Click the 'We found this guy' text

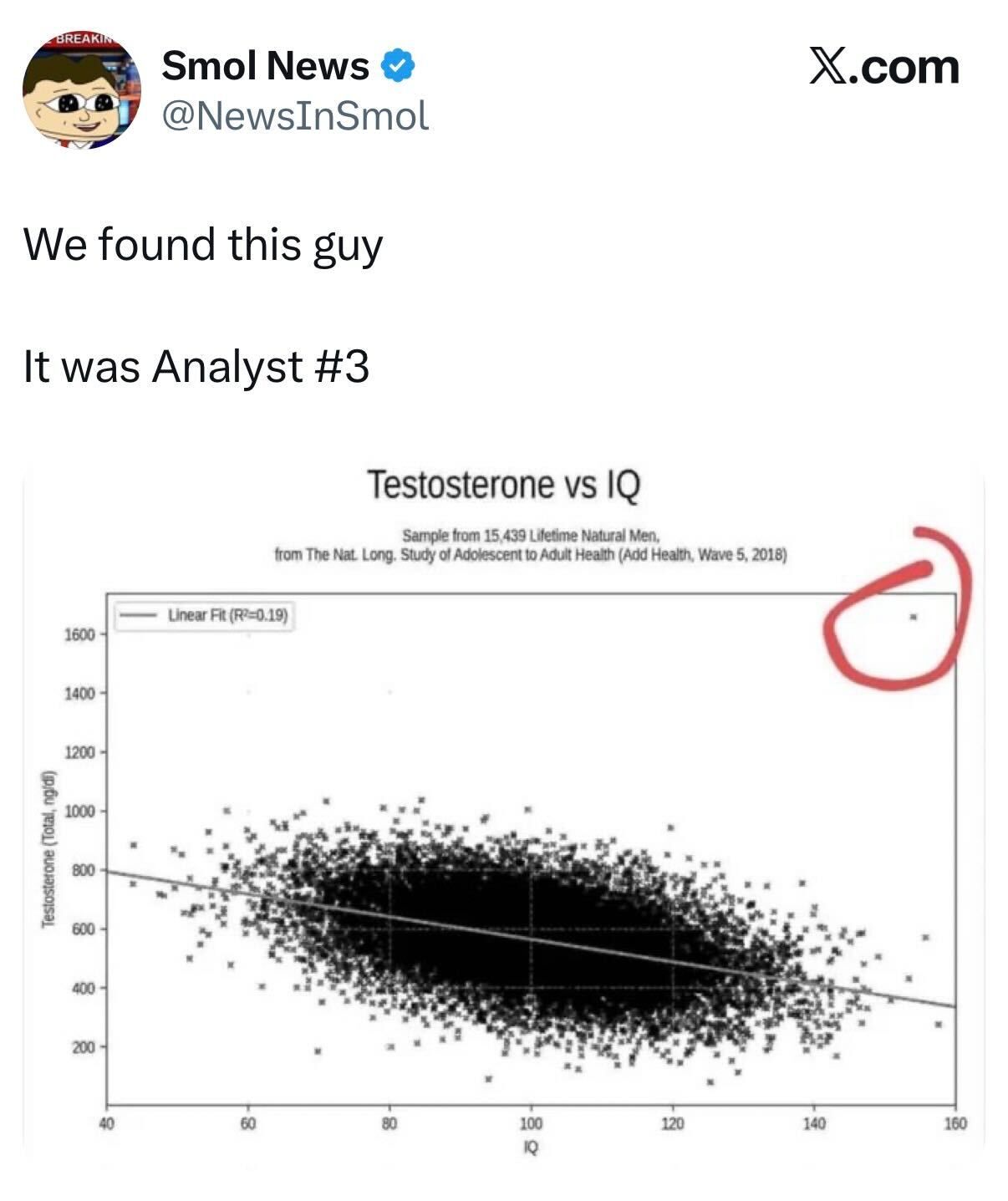click(203, 245)
